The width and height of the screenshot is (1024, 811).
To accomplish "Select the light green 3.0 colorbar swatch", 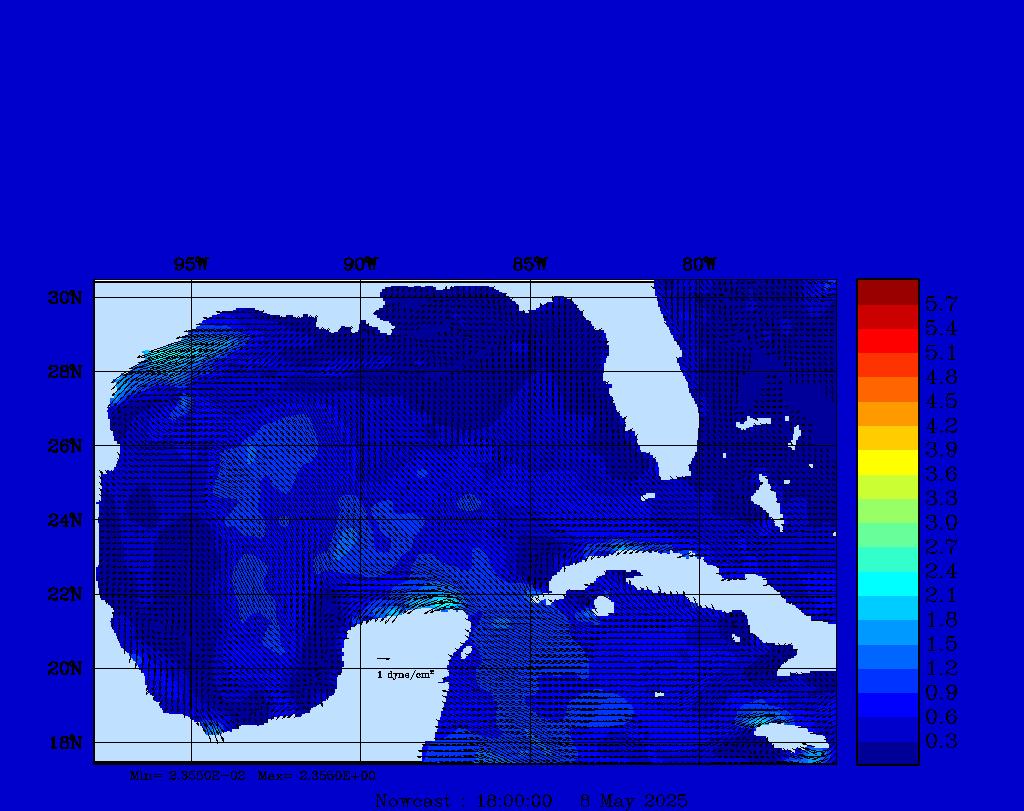I will [887, 511].
